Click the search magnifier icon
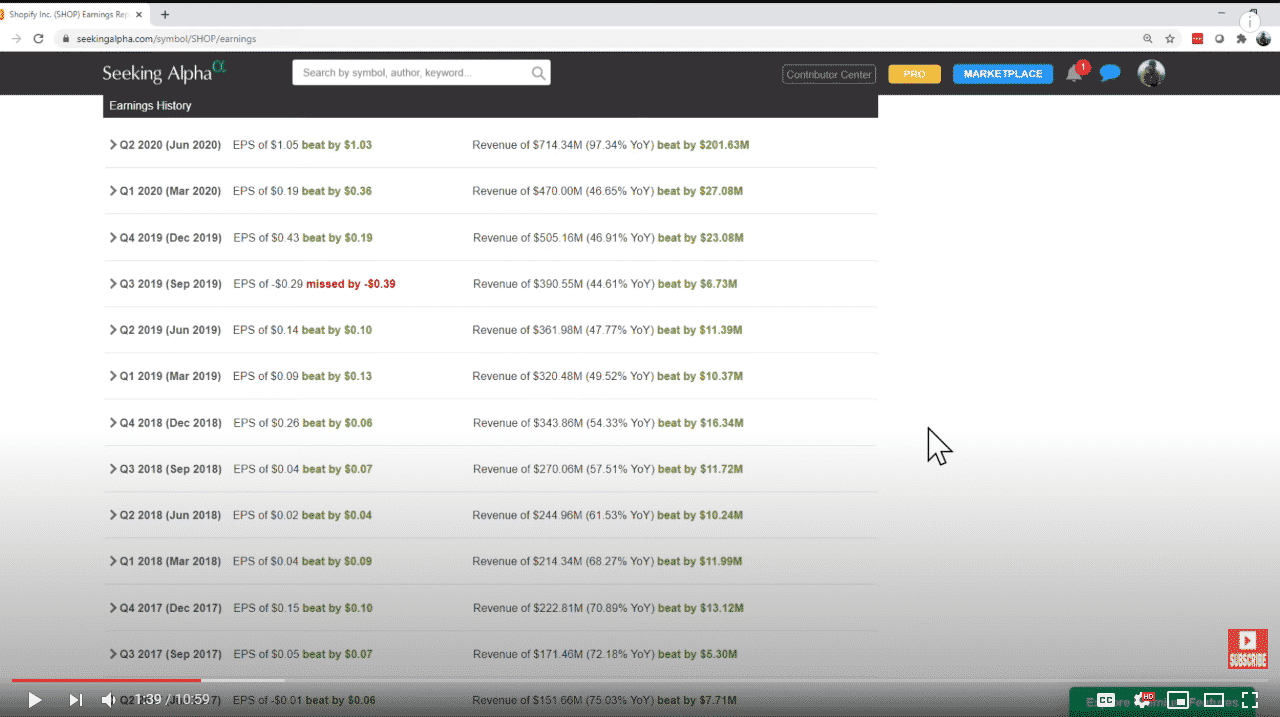The width and height of the screenshot is (1280, 717). point(538,73)
